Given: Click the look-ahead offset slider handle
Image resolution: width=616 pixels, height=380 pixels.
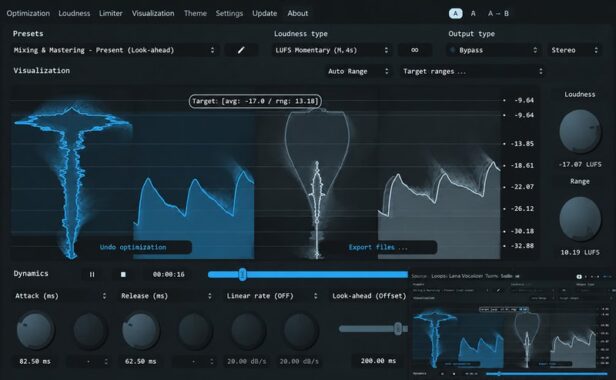Looking at the screenshot, I should point(398,329).
